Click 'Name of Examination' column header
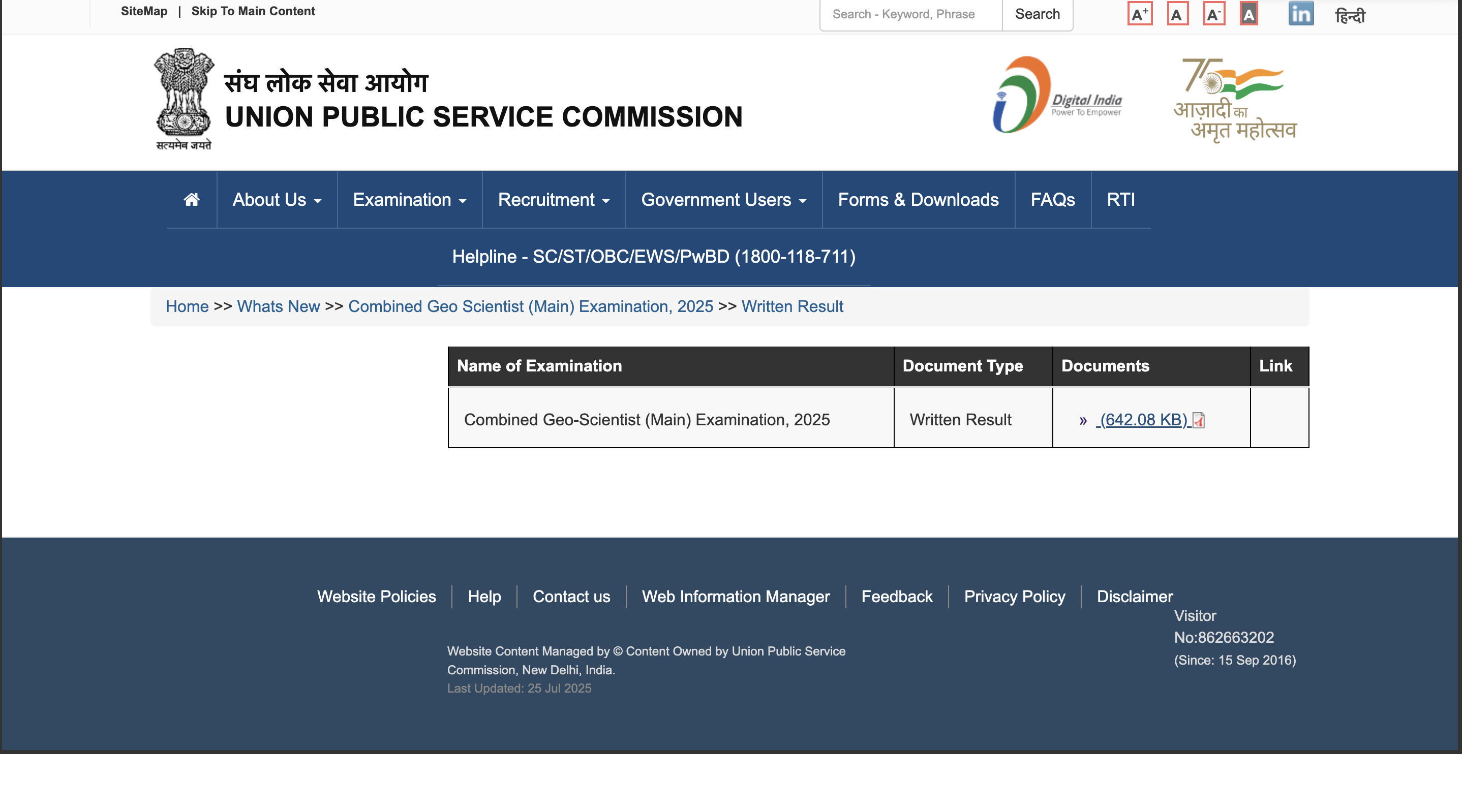 point(671,366)
